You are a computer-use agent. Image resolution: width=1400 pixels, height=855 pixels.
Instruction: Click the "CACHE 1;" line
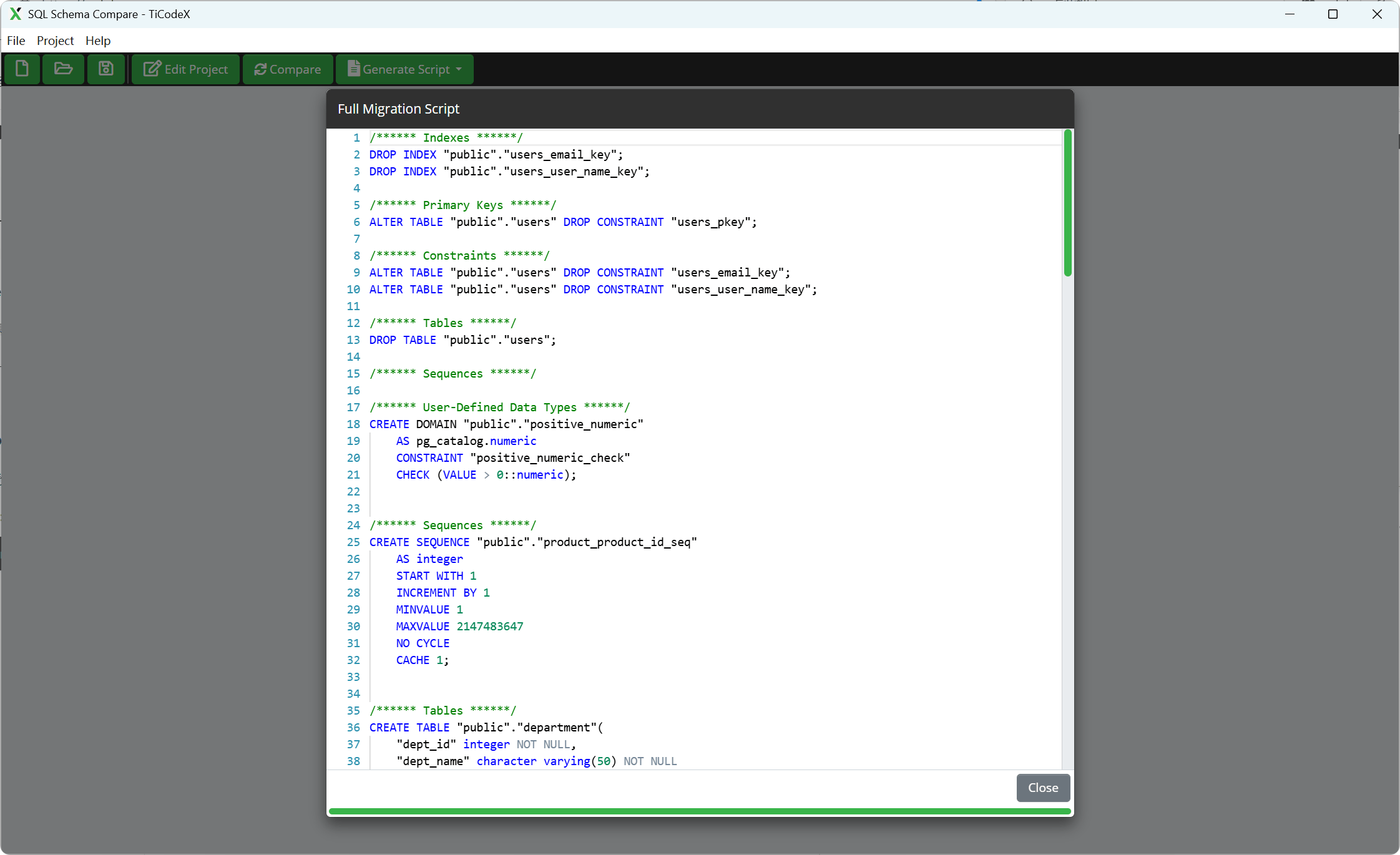tap(423, 660)
